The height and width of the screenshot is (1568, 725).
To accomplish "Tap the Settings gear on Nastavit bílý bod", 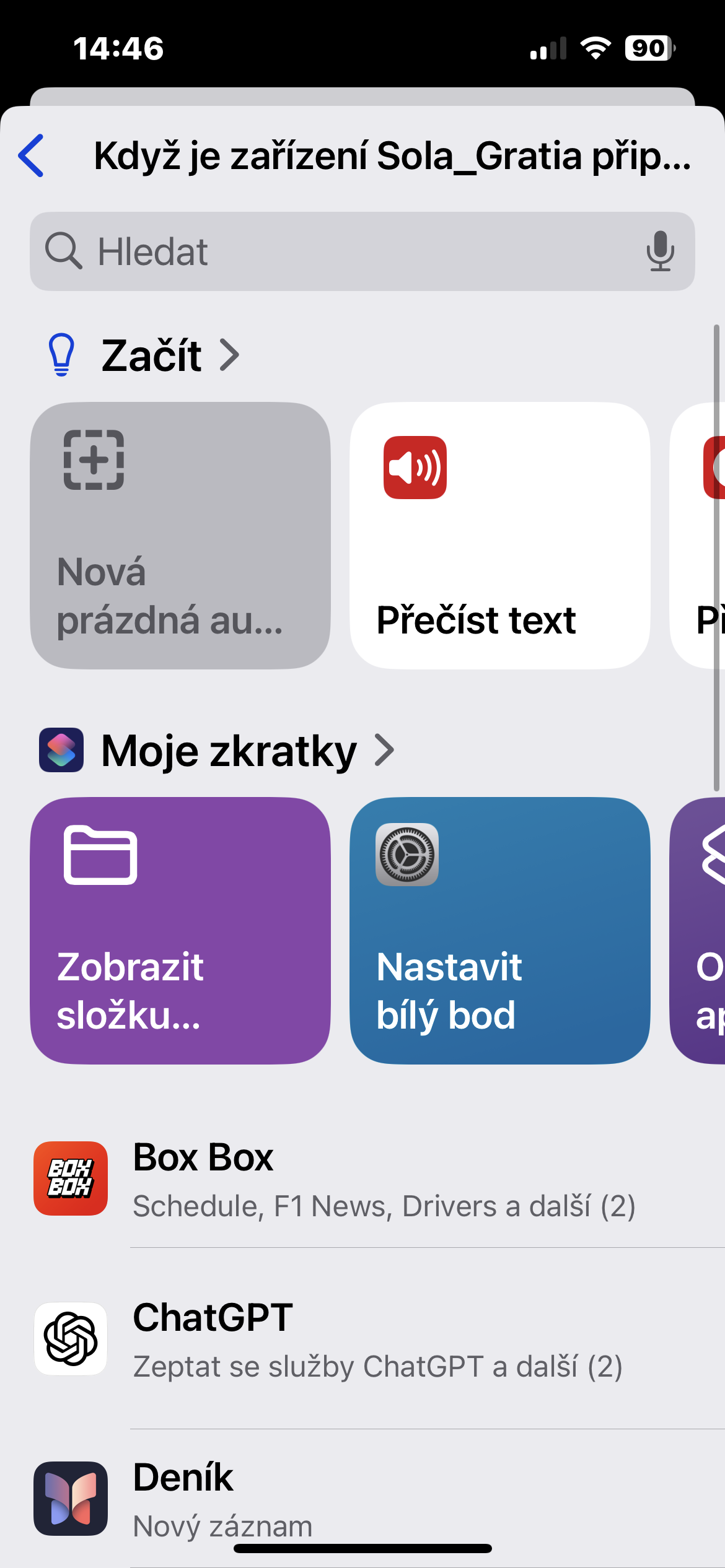I will [x=407, y=855].
